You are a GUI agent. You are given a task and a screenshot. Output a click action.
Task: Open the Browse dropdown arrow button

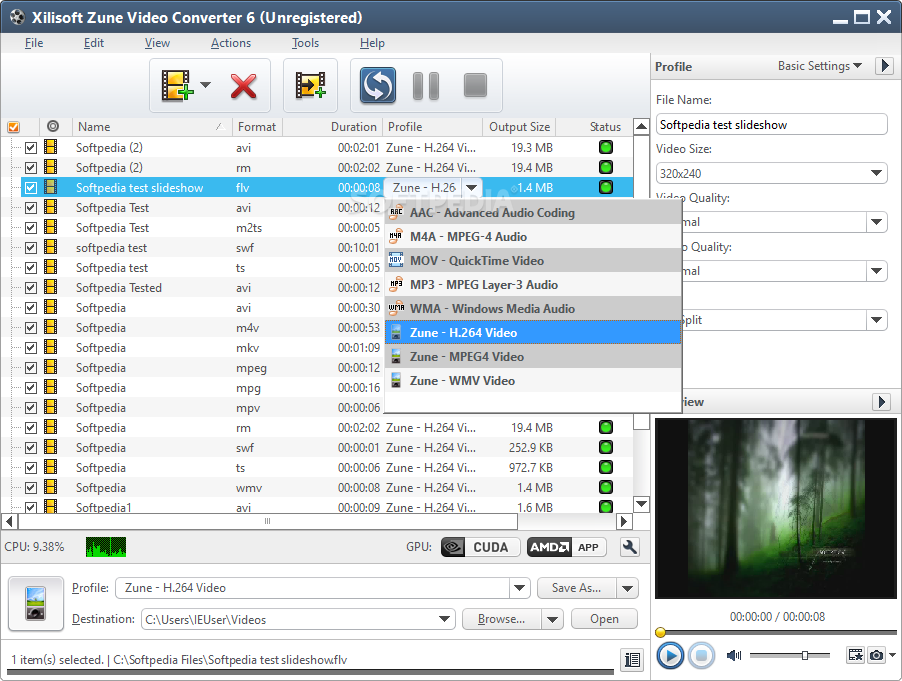(x=552, y=619)
